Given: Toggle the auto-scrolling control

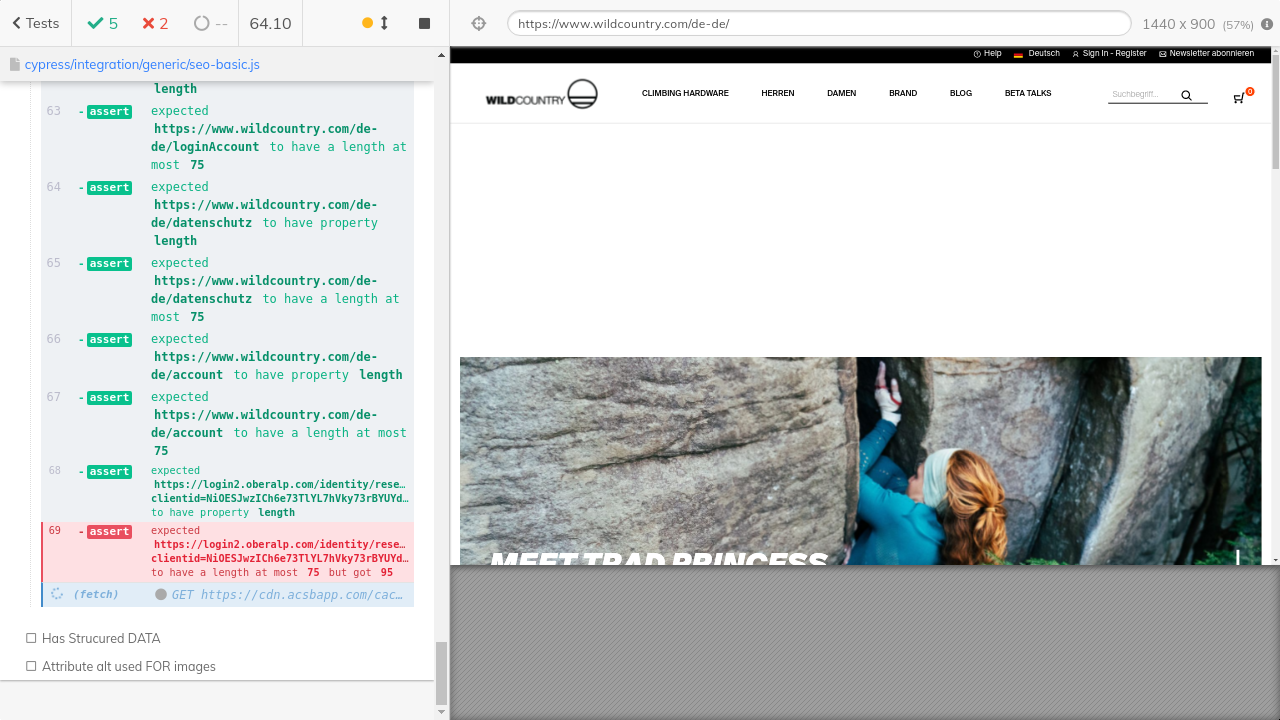Looking at the screenshot, I should (376, 23).
